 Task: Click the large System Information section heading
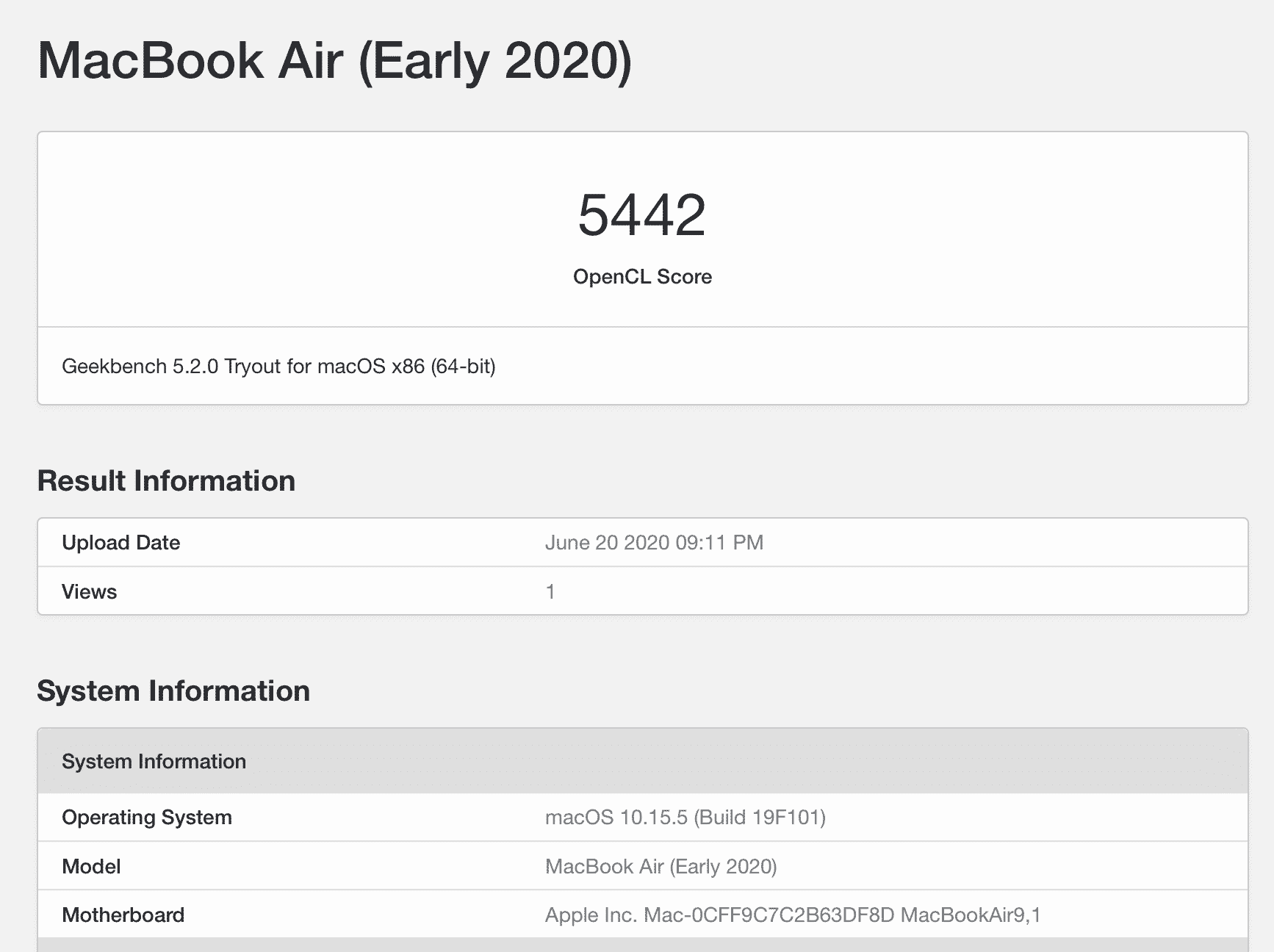tap(173, 691)
